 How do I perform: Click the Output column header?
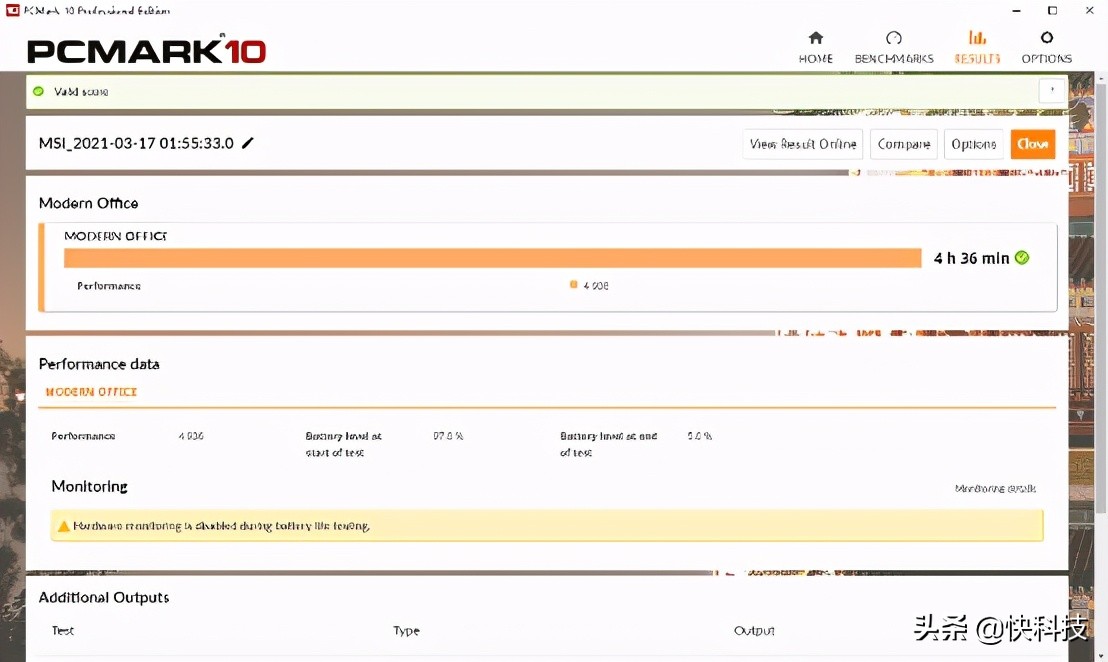(754, 630)
